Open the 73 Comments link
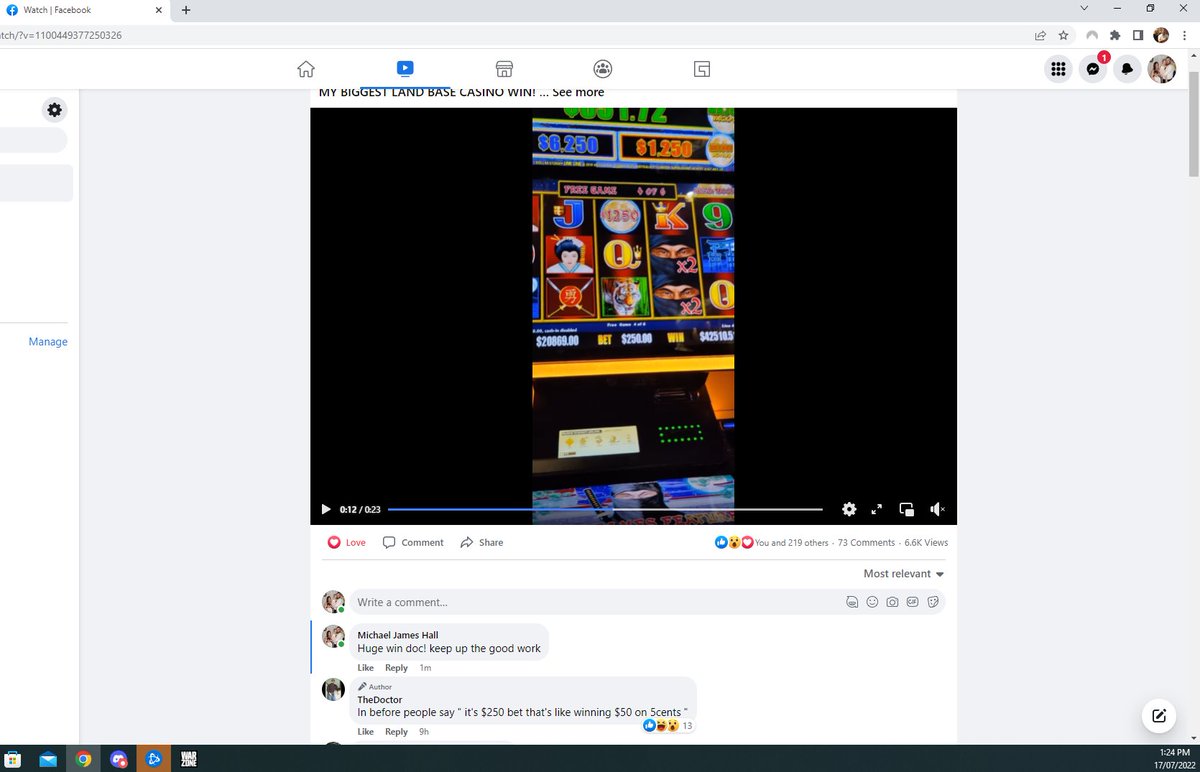Image resolution: width=1200 pixels, height=772 pixels. click(866, 543)
